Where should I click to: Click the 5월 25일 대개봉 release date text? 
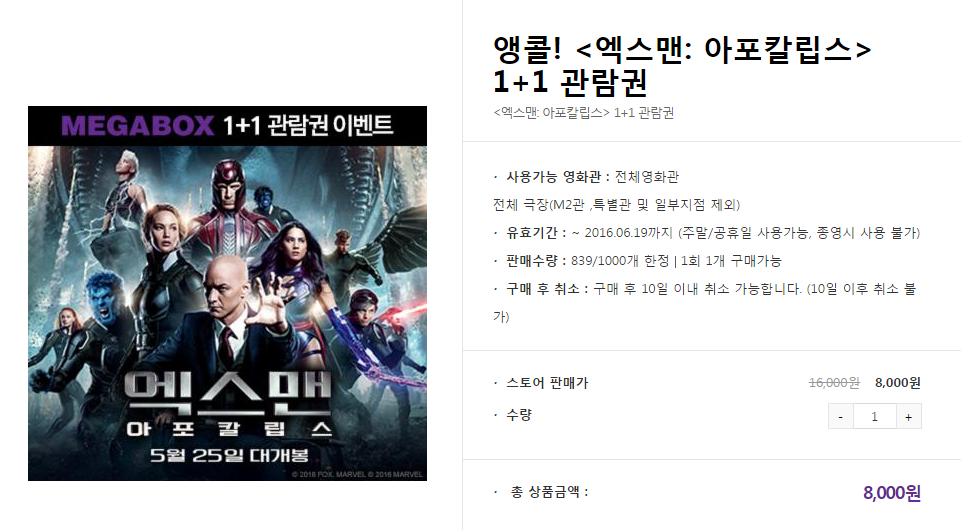[x=229, y=455]
